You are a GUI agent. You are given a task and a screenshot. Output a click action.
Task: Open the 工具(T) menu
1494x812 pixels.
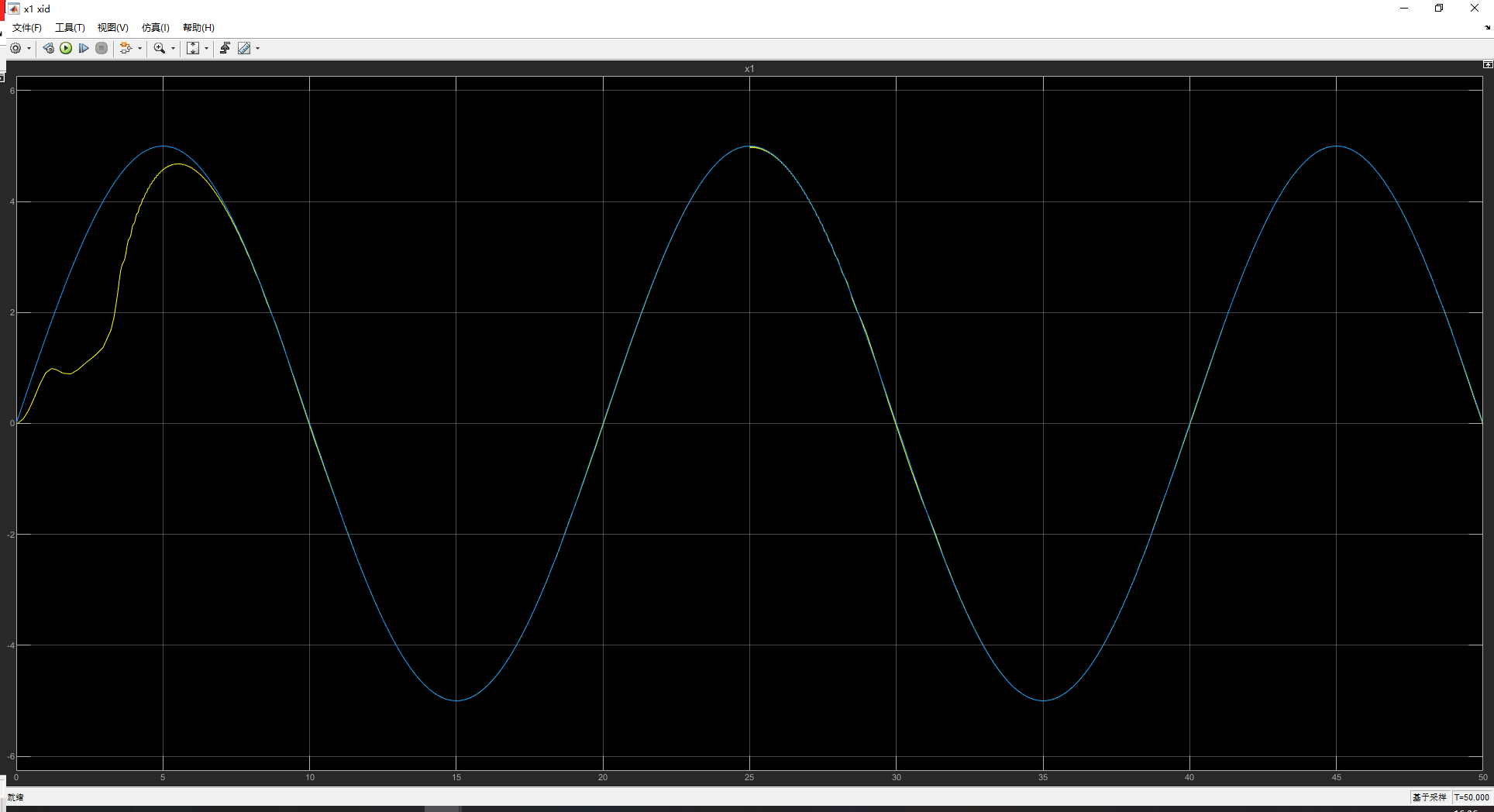(70, 28)
